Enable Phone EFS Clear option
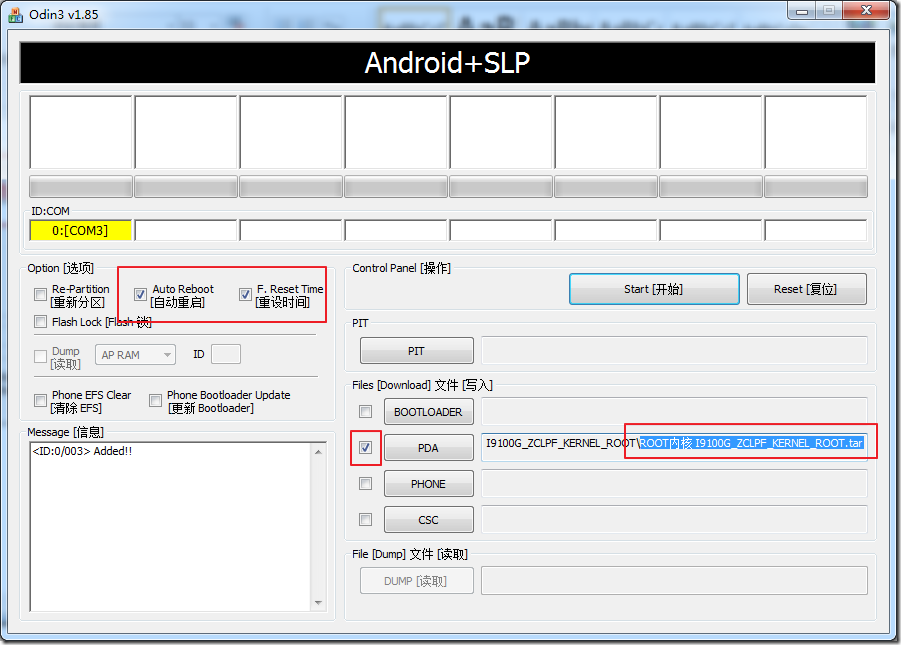The width and height of the screenshot is (901, 645). pyautogui.click(x=40, y=400)
